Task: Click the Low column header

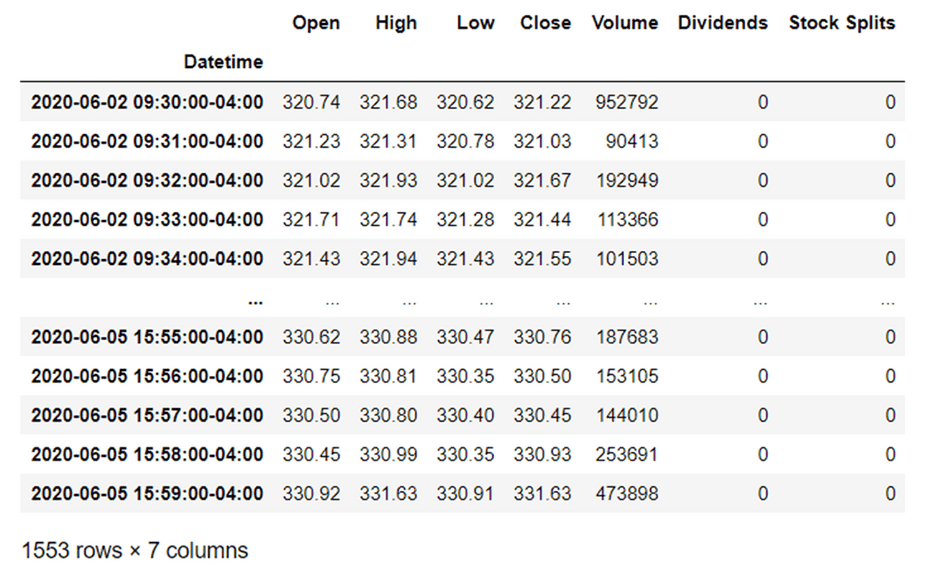Action: (x=475, y=23)
